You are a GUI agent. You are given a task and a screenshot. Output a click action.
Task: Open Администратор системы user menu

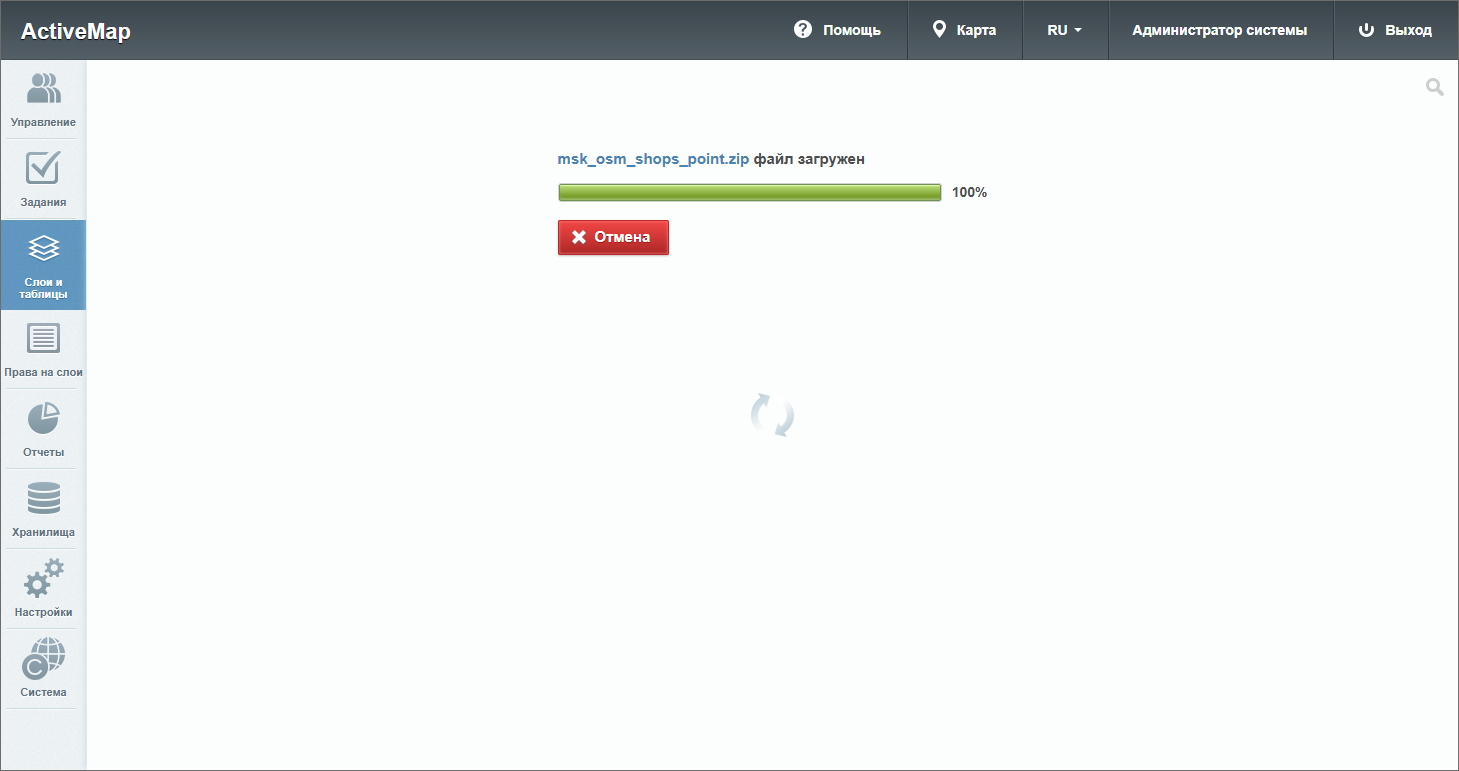pyautogui.click(x=1219, y=30)
